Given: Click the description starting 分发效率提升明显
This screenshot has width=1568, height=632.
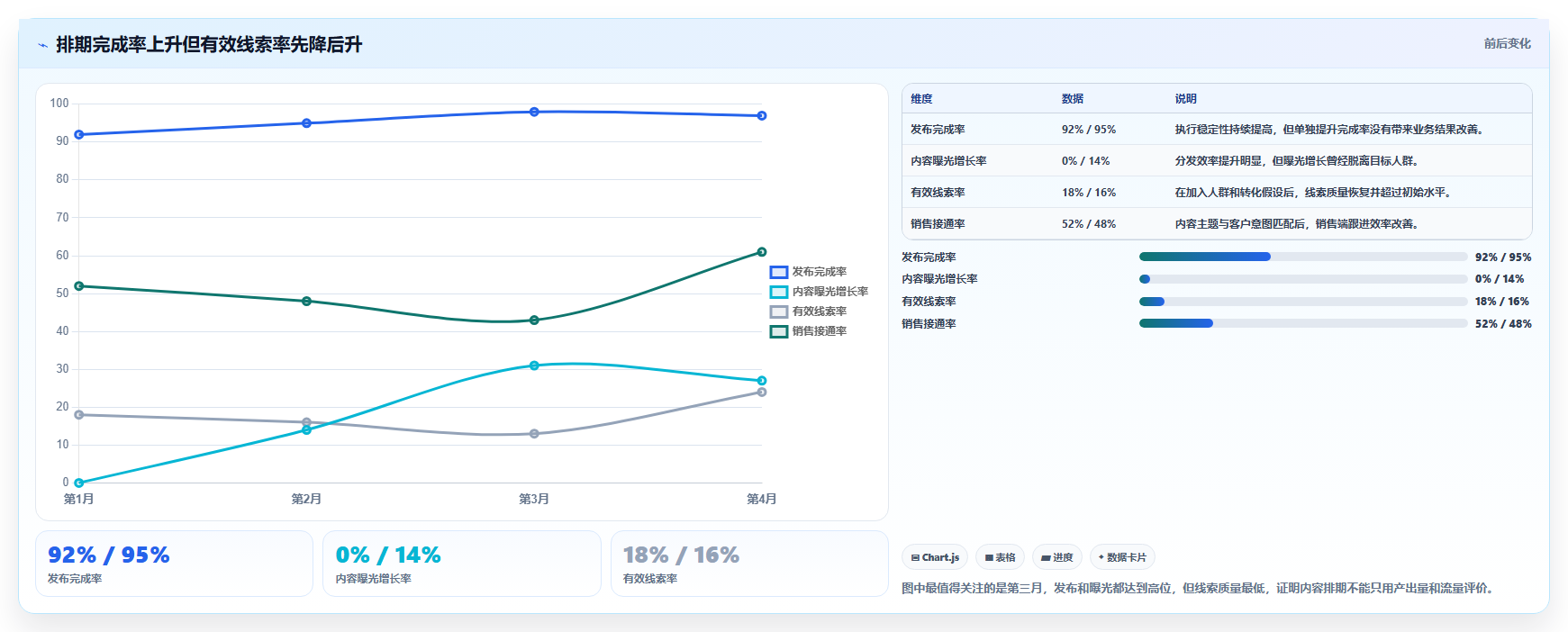Looking at the screenshot, I should (1298, 161).
